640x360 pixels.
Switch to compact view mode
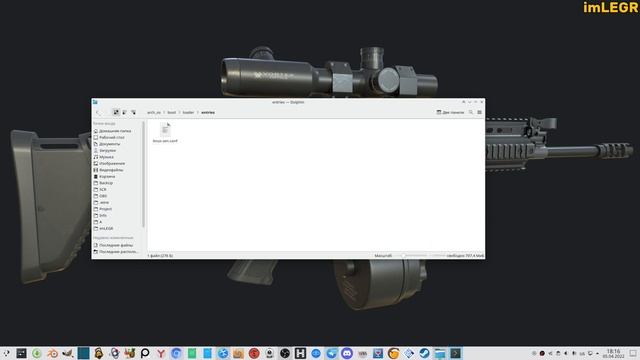[x=125, y=112]
